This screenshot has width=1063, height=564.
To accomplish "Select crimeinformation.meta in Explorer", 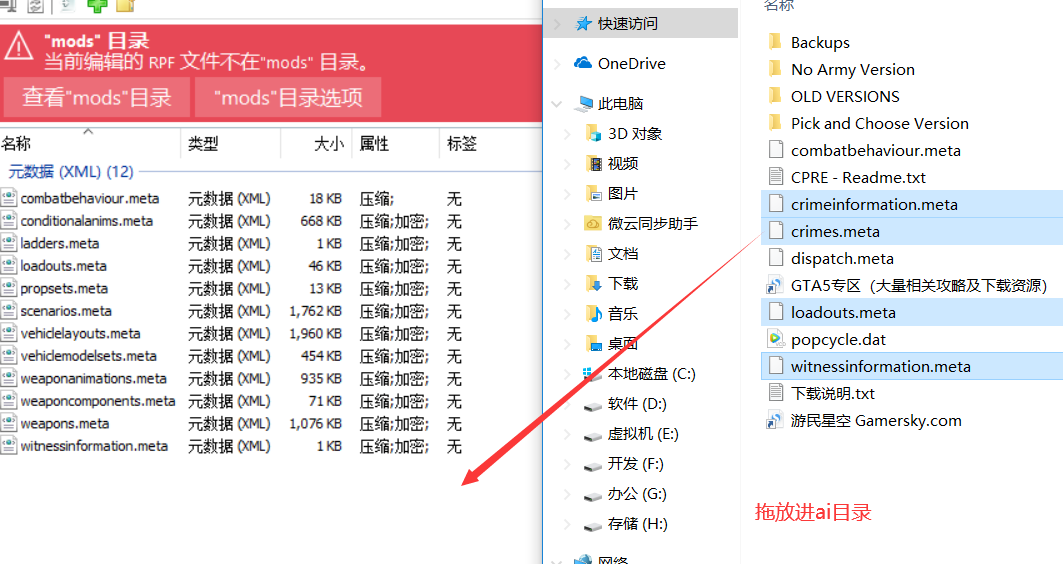I will [912, 204].
